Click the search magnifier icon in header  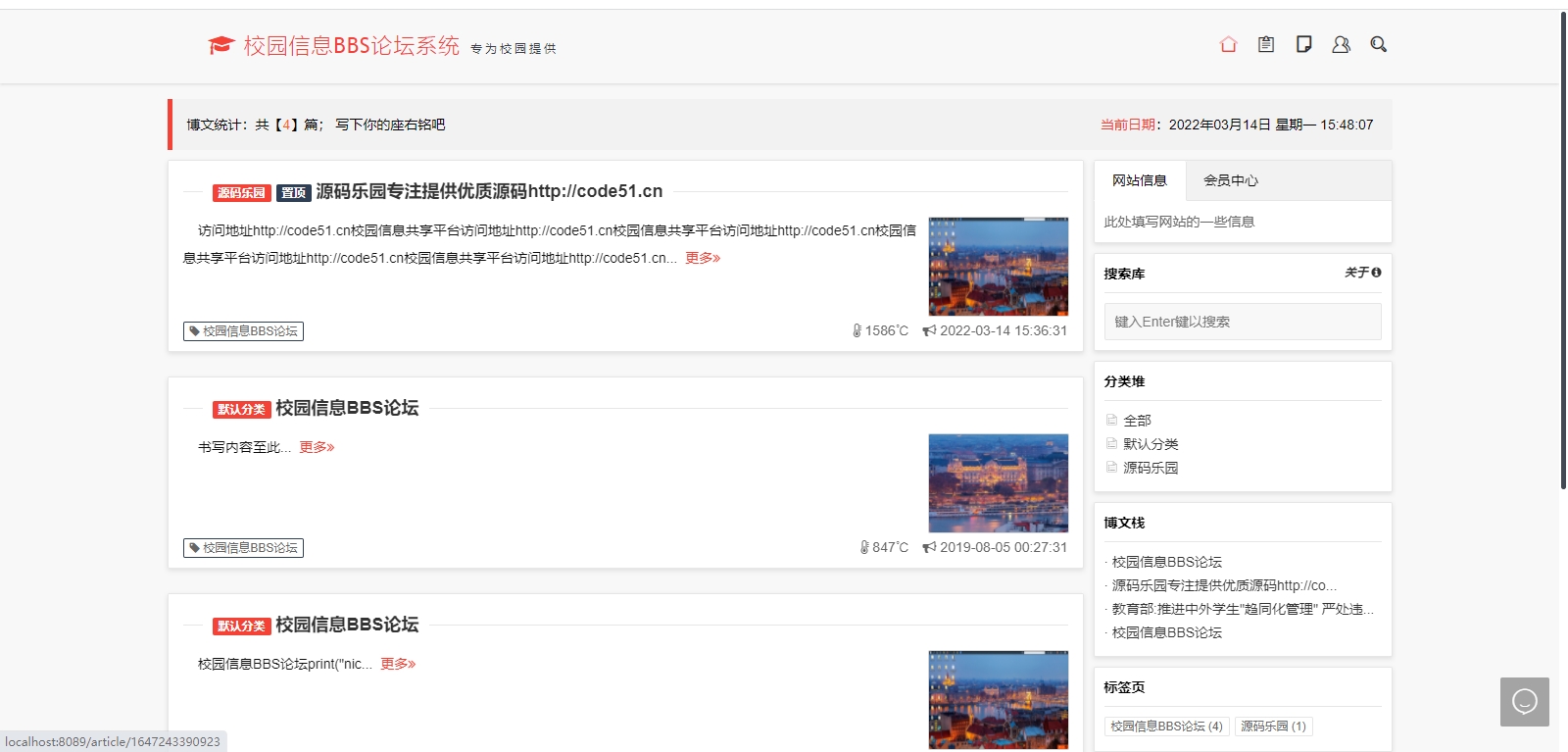[x=1378, y=44]
